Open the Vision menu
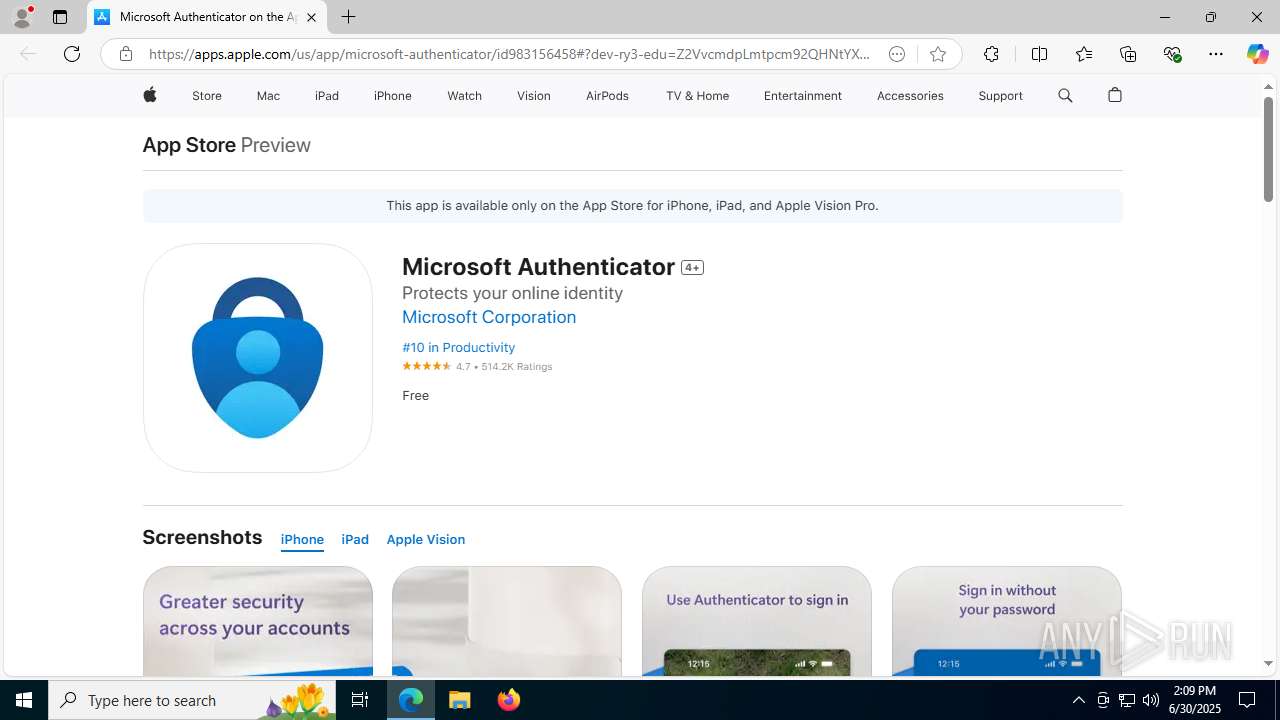This screenshot has width=1280, height=720. [x=534, y=96]
